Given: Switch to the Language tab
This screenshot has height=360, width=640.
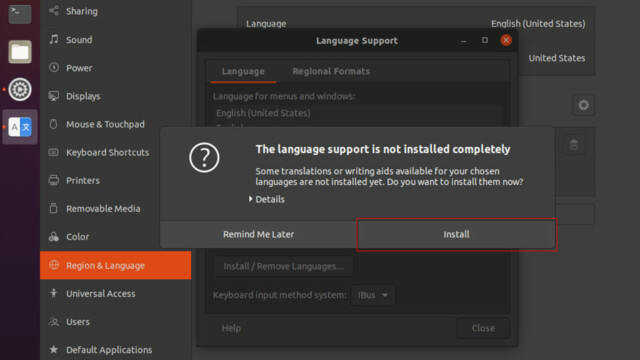Looking at the screenshot, I should tap(243, 71).
